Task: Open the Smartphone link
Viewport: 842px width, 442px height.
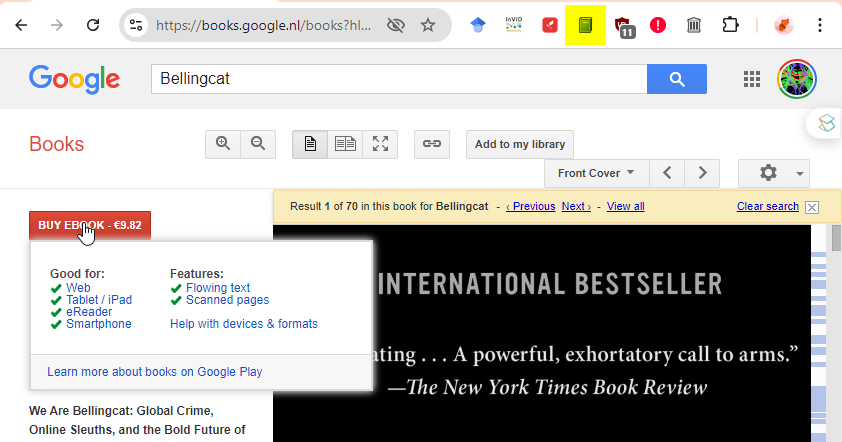Action: coord(99,324)
